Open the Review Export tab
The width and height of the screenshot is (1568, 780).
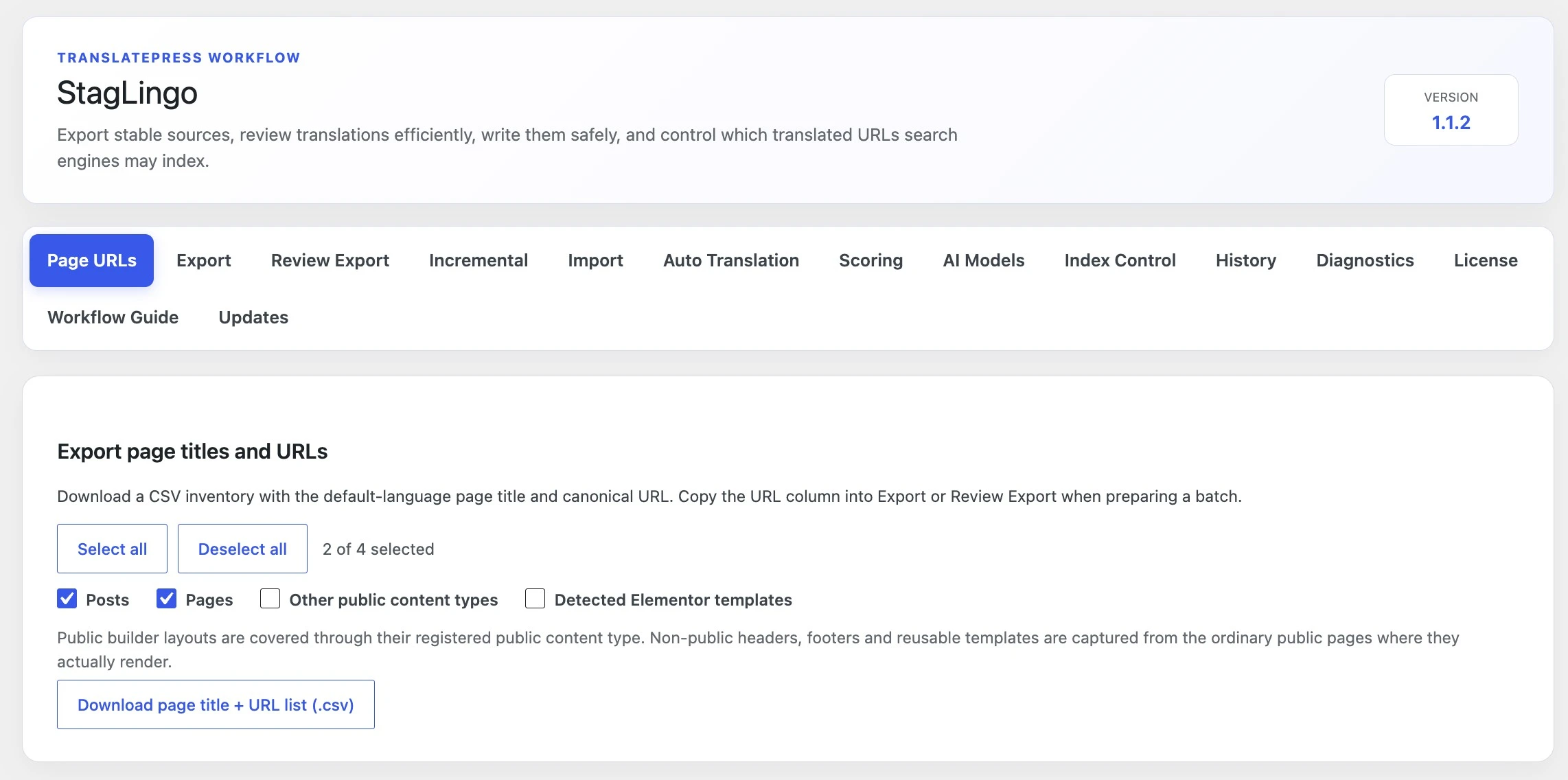(330, 260)
